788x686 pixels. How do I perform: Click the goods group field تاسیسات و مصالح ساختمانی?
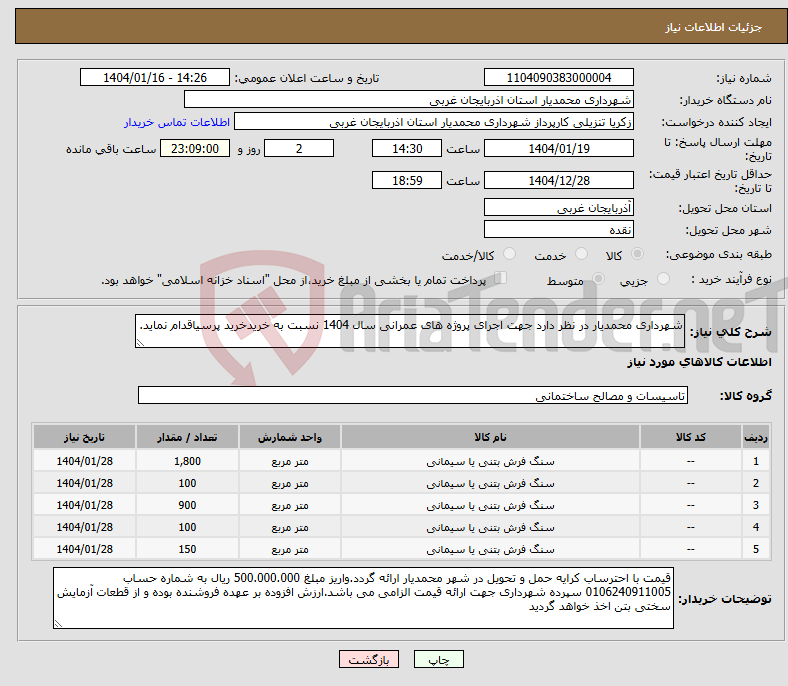click(413, 396)
